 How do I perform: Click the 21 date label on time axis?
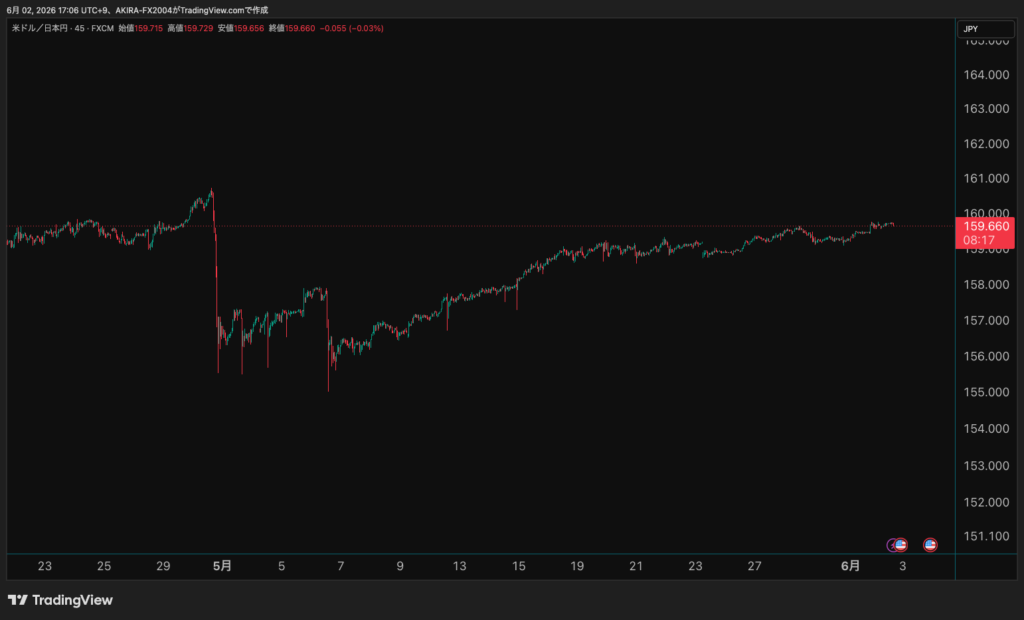[x=636, y=566]
